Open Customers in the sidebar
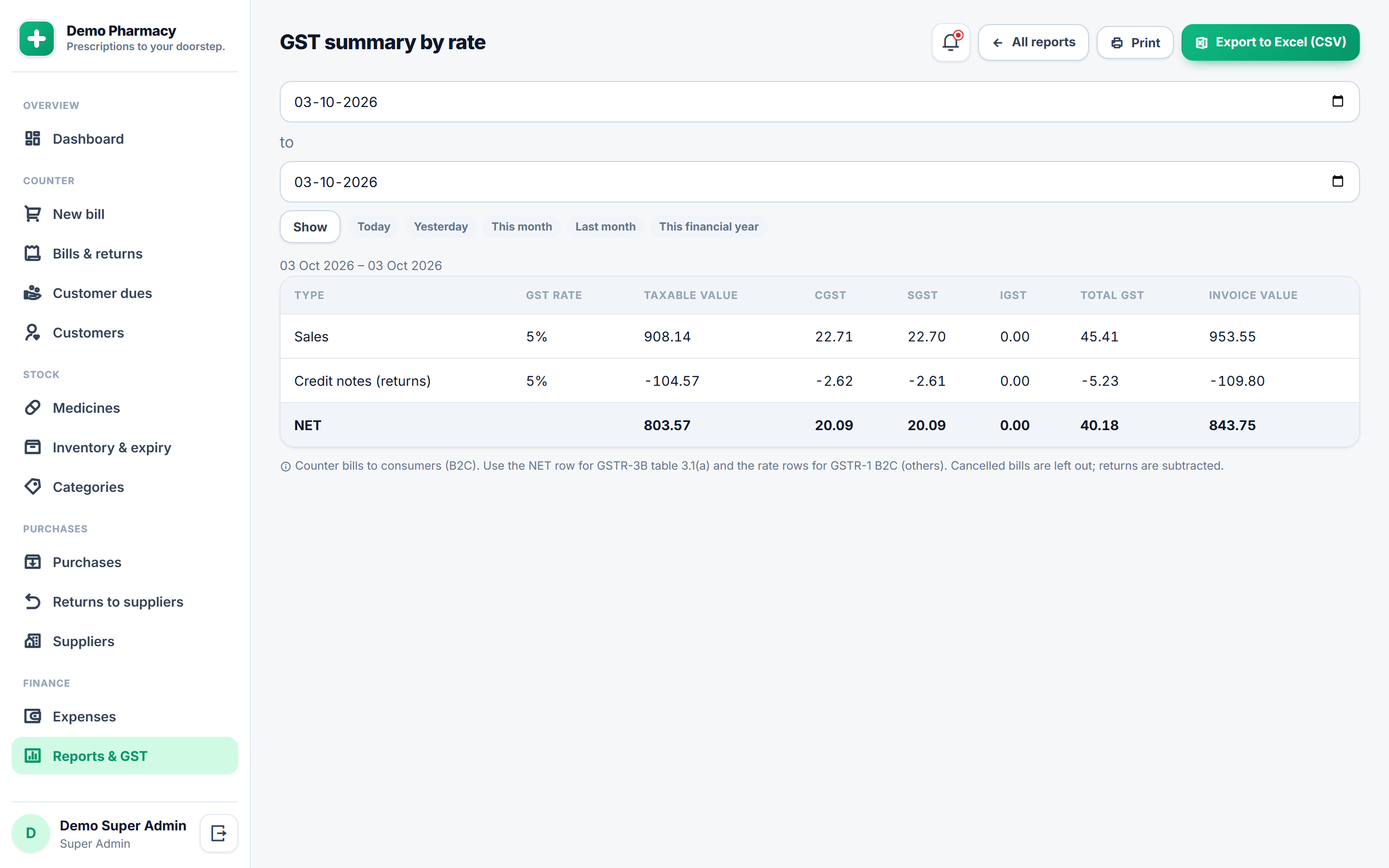Viewport: 1389px width, 868px height. 124,332
